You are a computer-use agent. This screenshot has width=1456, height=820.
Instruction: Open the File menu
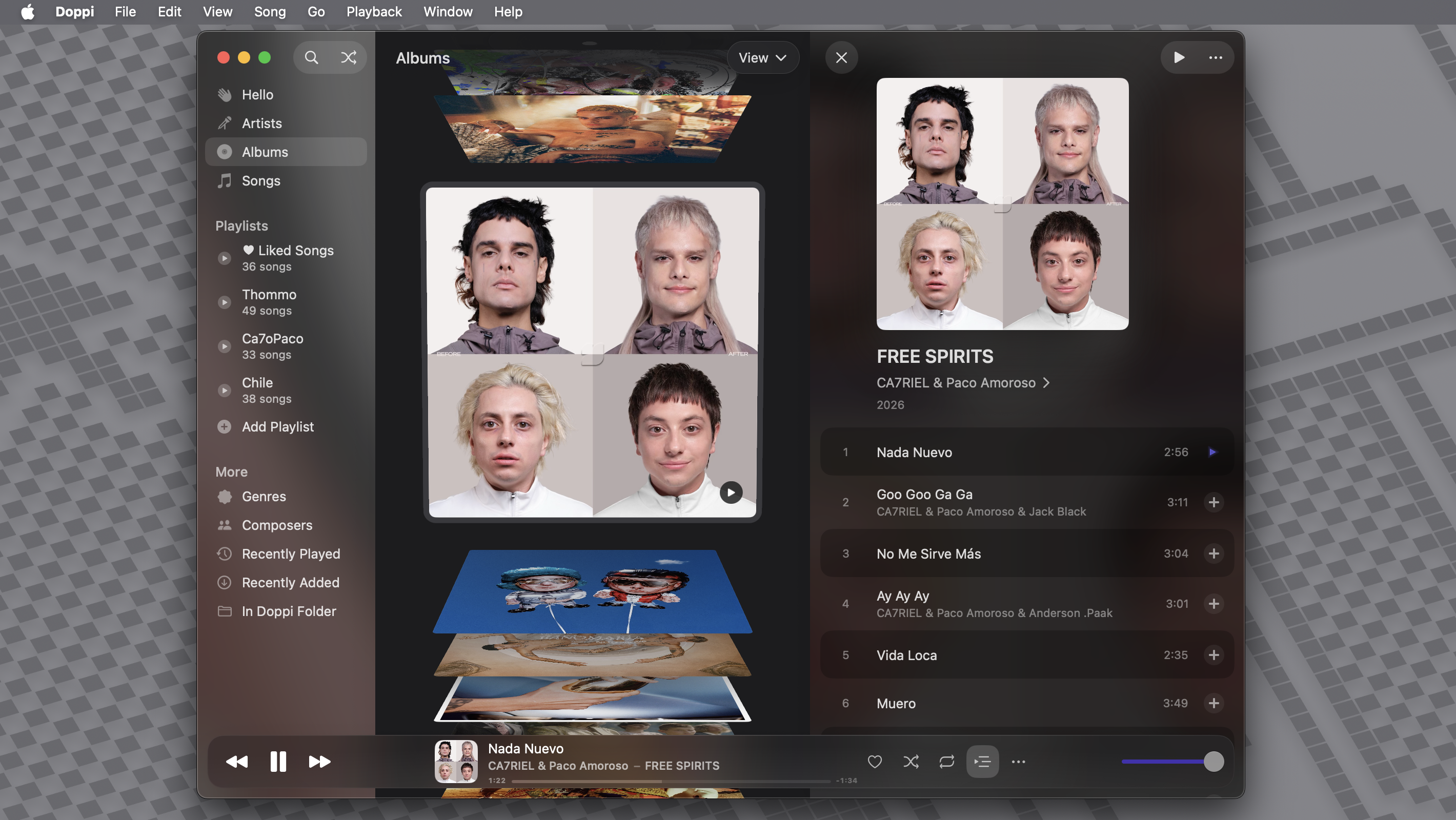click(125, 11)
